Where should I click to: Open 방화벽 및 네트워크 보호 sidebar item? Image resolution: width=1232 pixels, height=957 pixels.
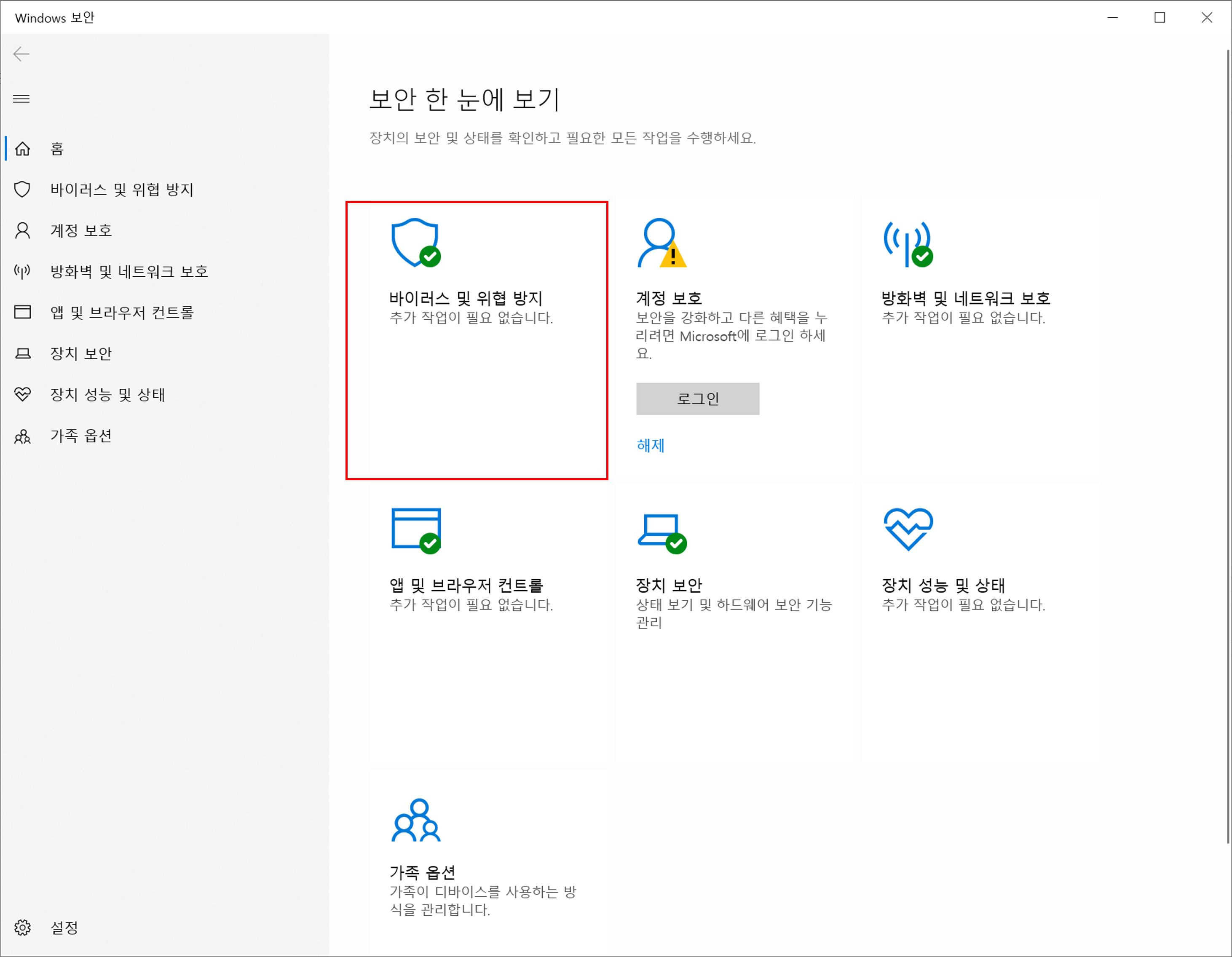pos(164,272)
